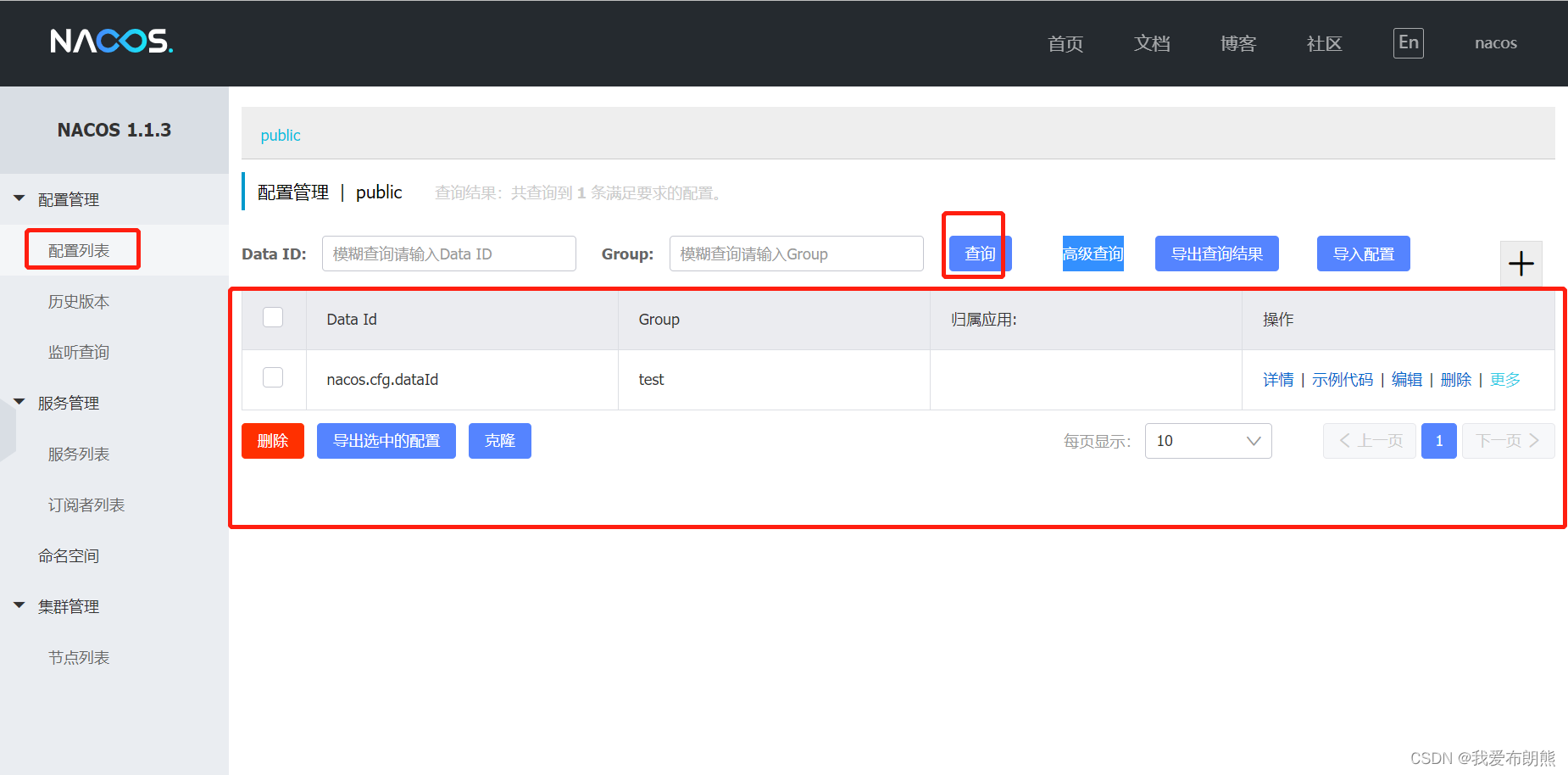
Task: Open 监听查询 in the sidebar
Action: click(79, 353)
